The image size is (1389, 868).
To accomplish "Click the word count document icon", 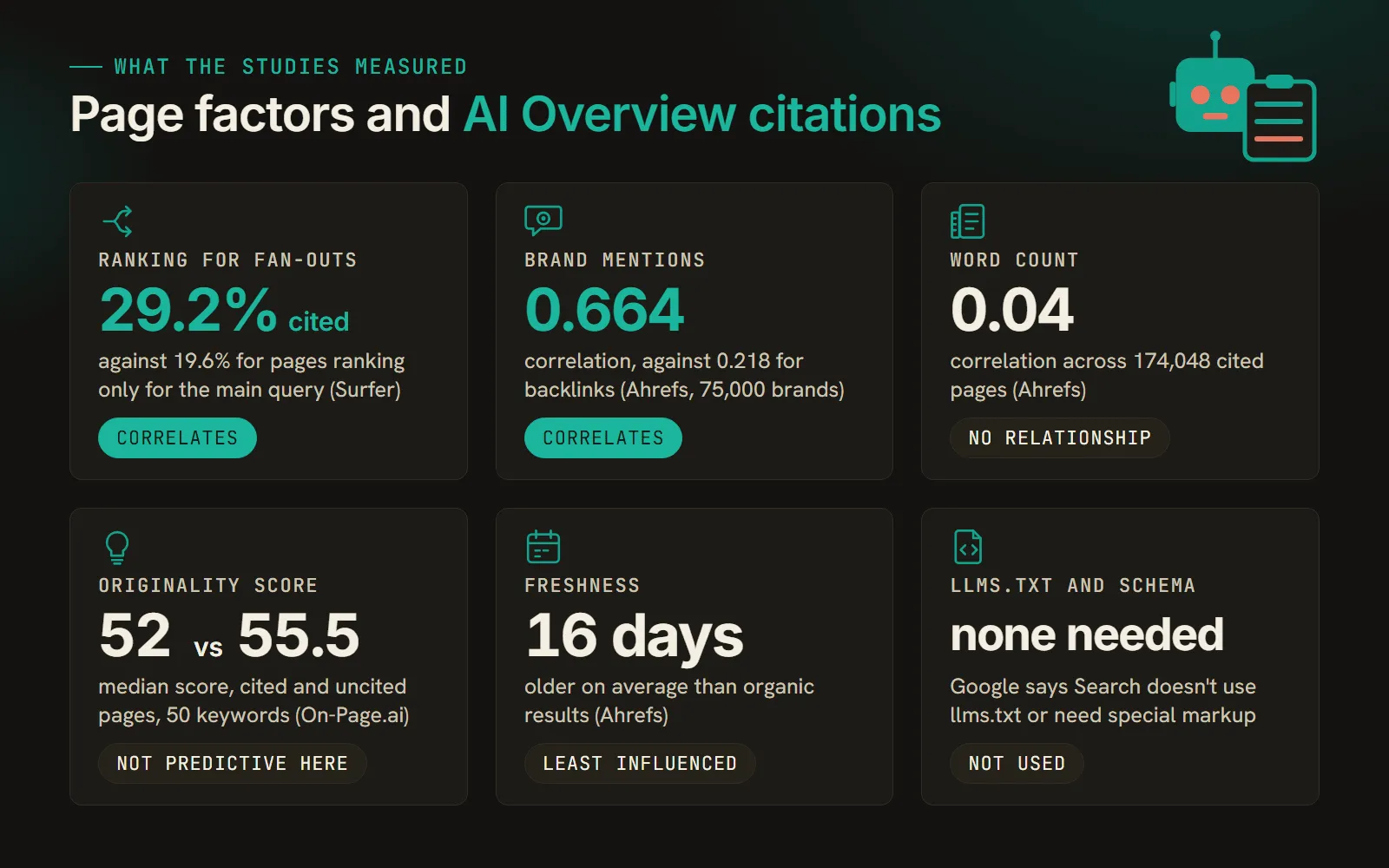I will click(x=967, y=221).
